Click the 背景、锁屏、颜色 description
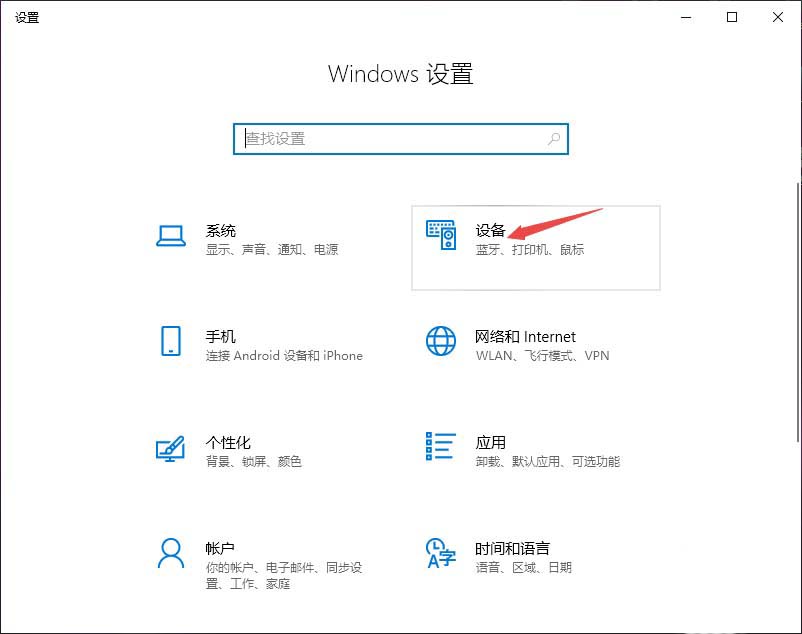 click(254, 462)
